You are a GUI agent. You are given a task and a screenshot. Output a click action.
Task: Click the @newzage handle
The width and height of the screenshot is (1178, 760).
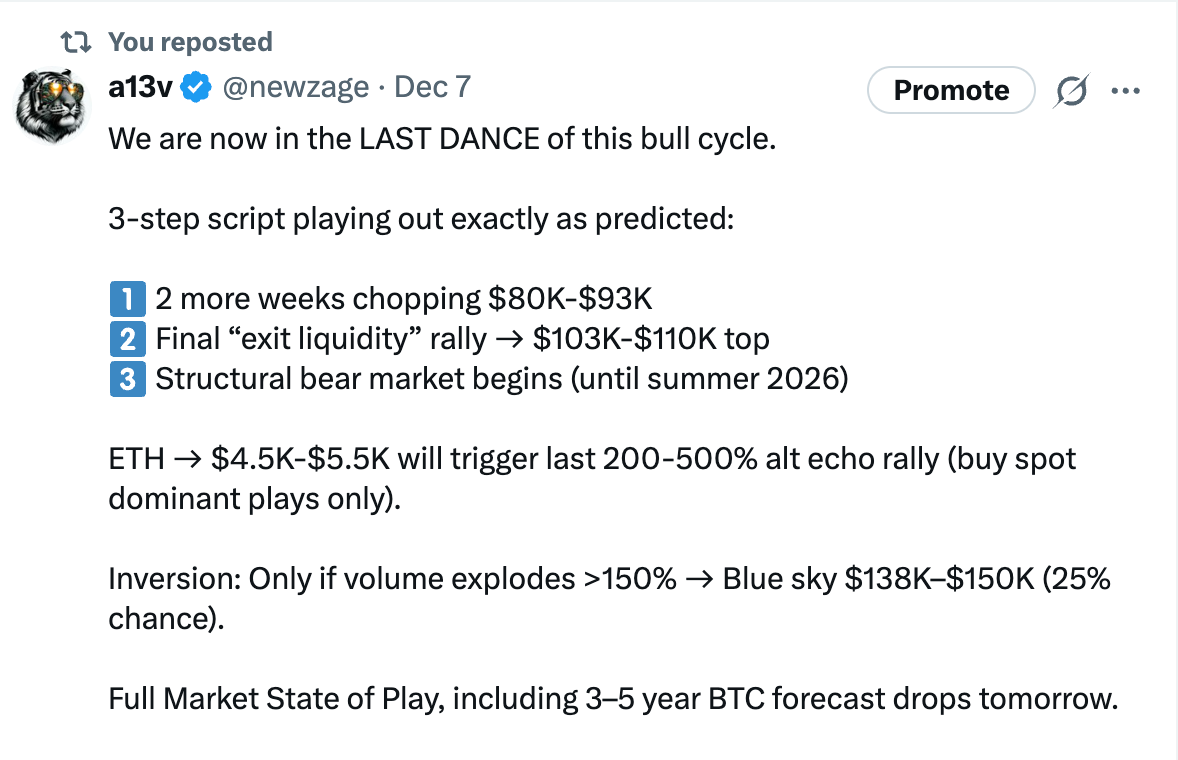click(x=295, y=88)
